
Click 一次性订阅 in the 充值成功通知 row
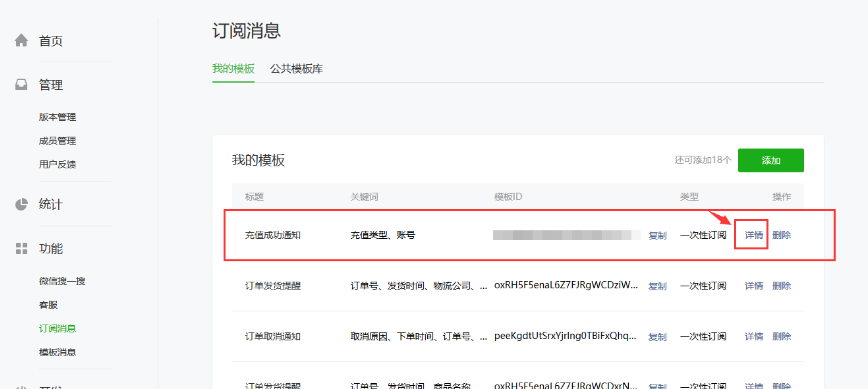click(703, 235)
